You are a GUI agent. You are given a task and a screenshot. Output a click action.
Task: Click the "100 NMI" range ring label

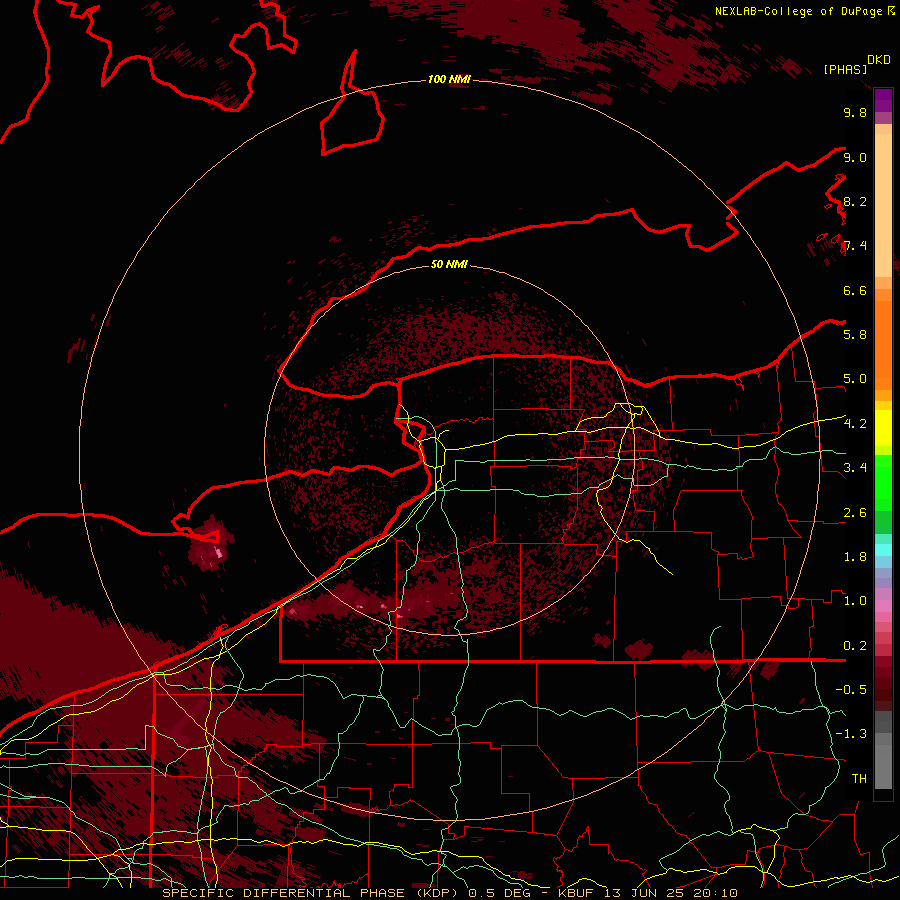449,79
